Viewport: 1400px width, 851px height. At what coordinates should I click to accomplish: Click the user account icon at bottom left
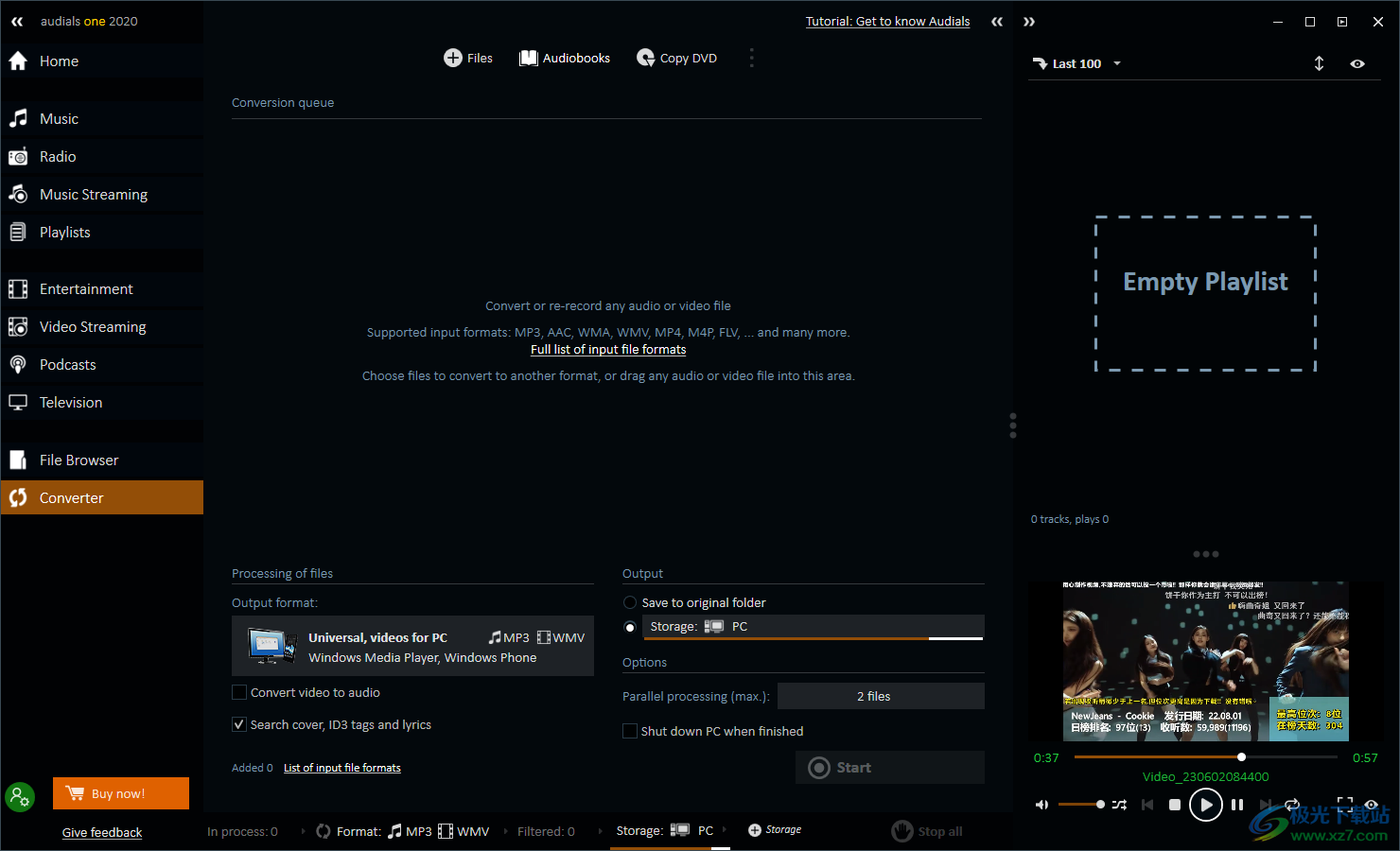pos(19,797)
